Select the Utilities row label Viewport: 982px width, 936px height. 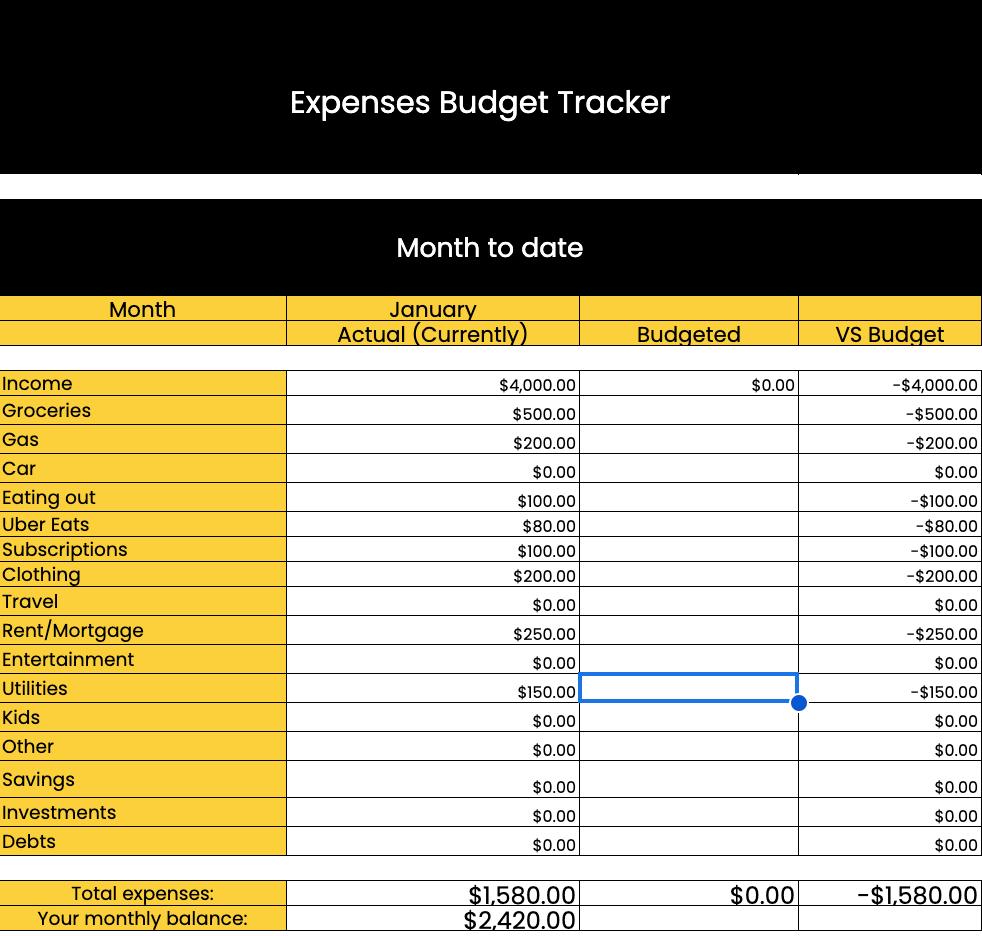[x=143, y=688]
